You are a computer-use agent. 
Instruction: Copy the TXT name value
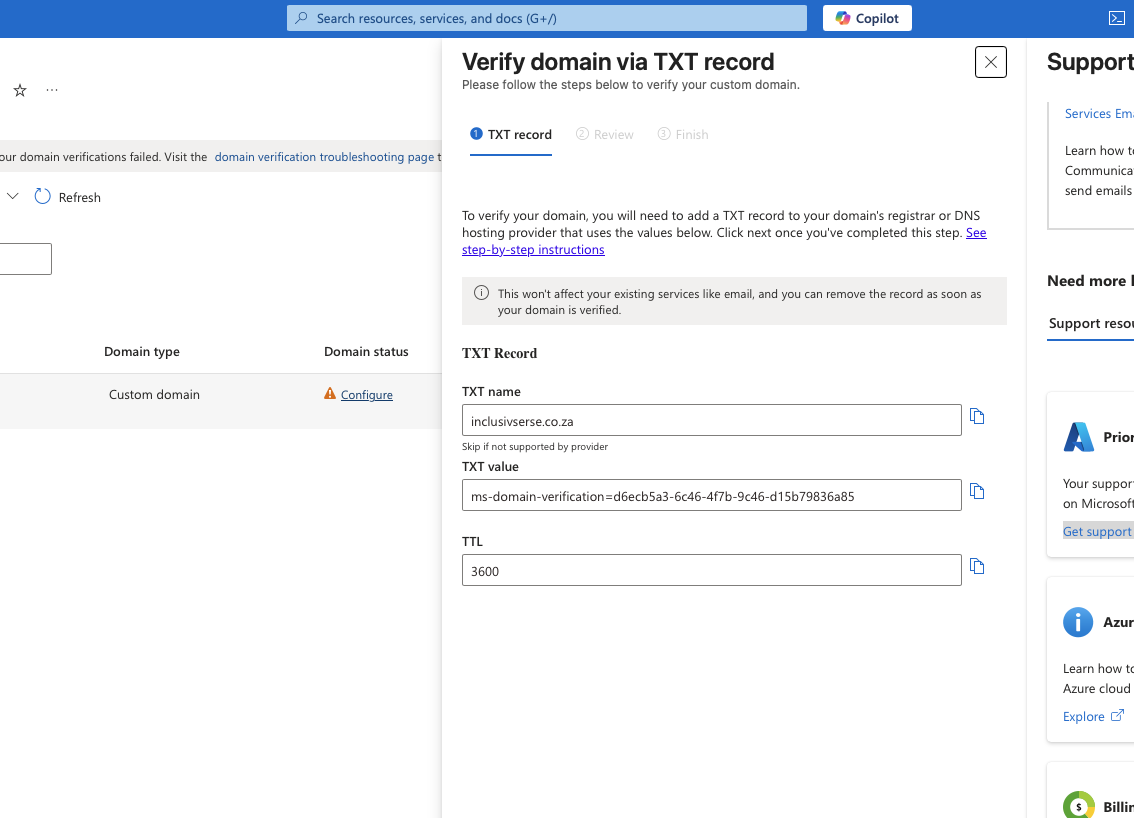point(977,416)
